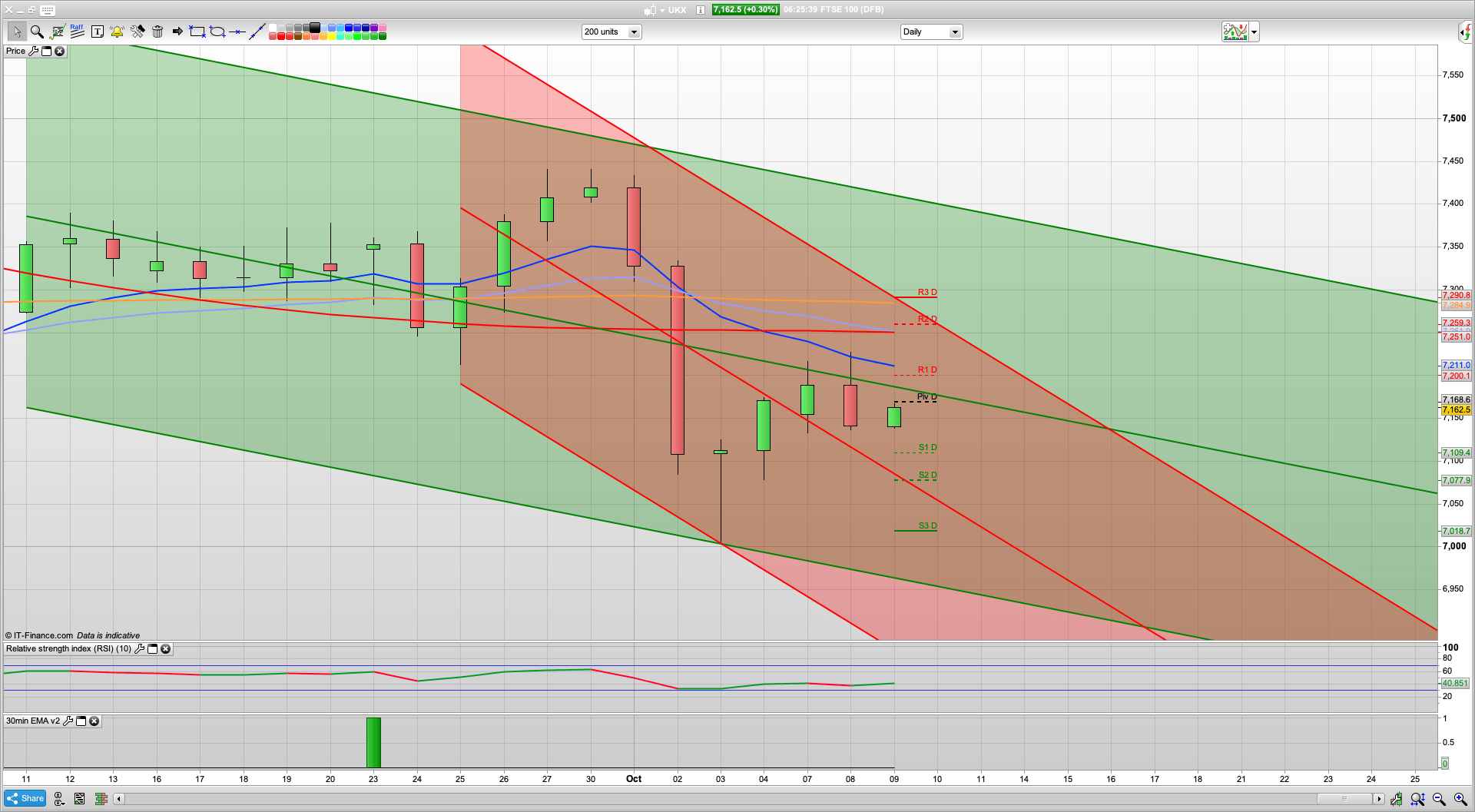Remove the RSI indicator panel
This screenshot has width=1475, height=812.
165,648
